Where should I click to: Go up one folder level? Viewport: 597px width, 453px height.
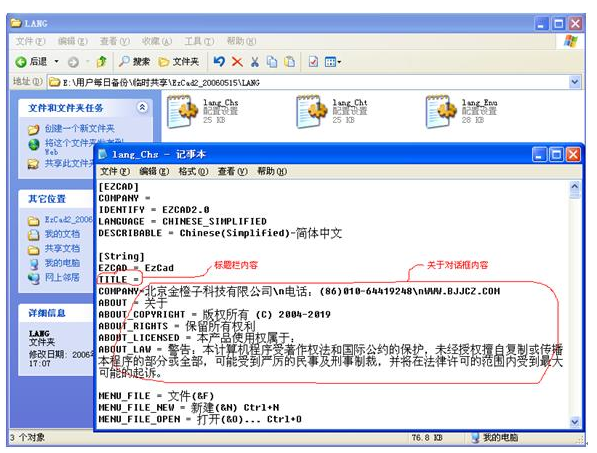[101, 61]
